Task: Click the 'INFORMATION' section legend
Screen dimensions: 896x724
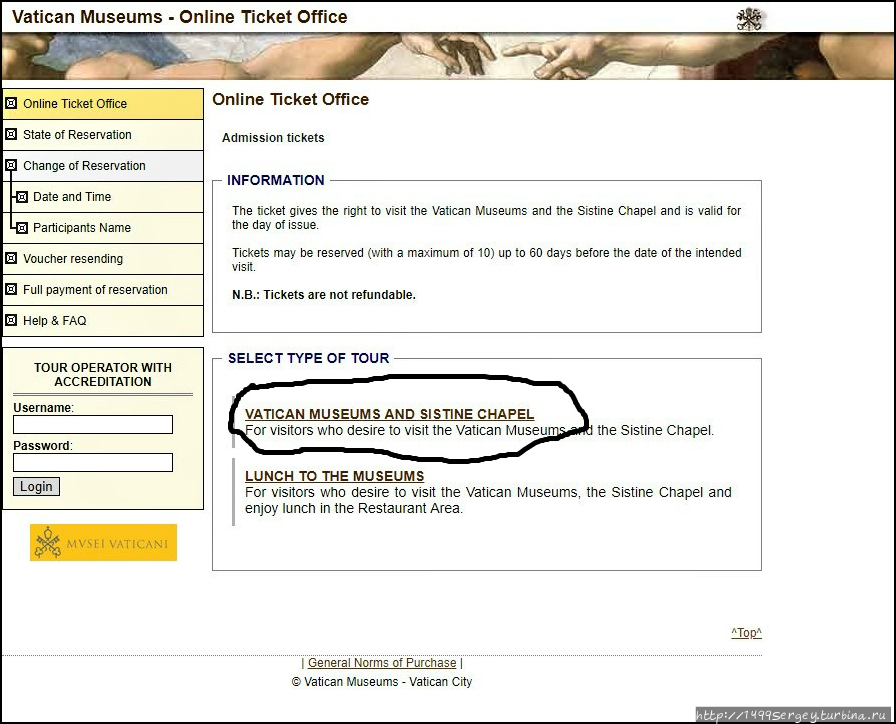Action: click(275, 180)
